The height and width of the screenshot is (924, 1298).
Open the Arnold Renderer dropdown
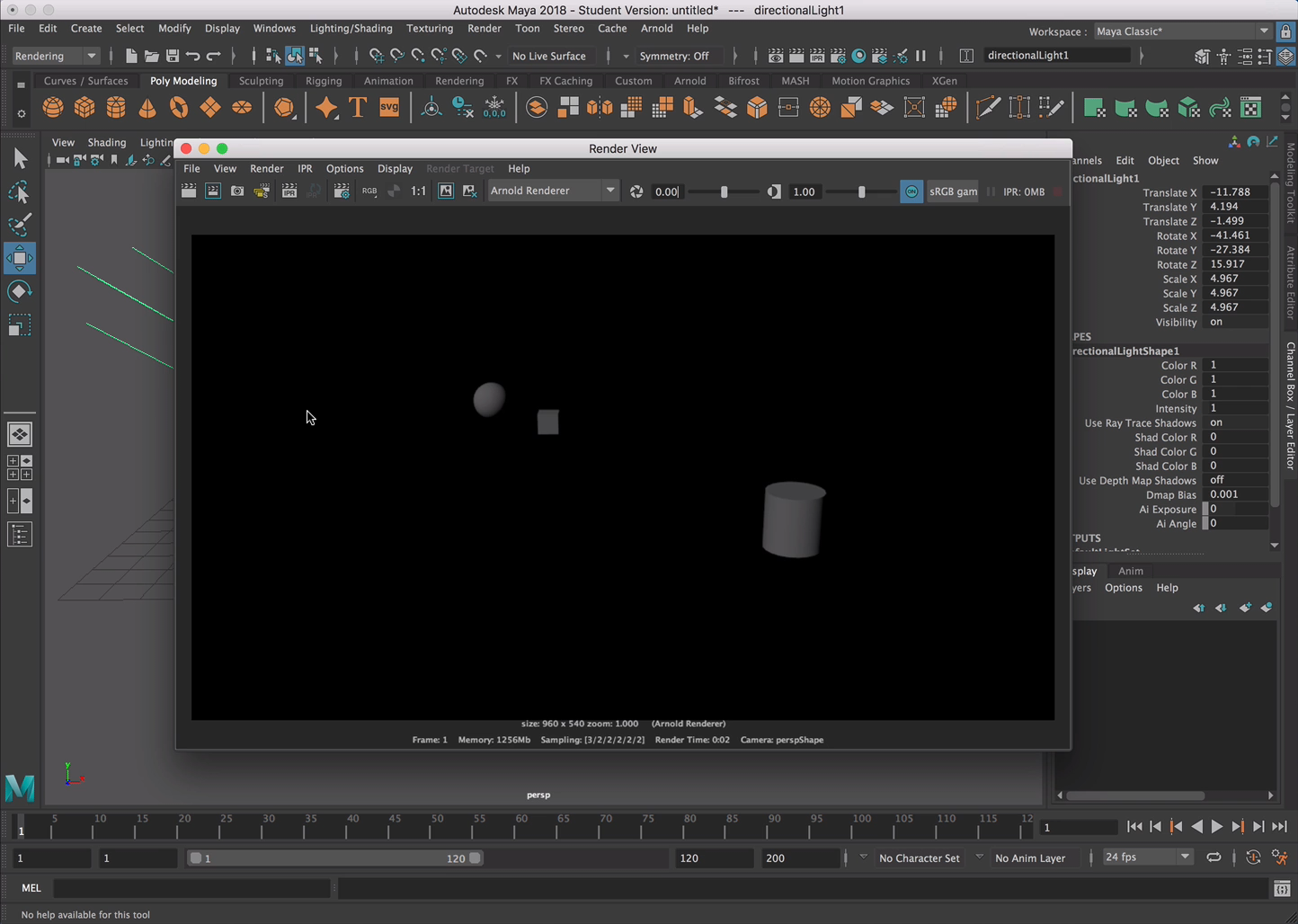[x=552, y=191]
